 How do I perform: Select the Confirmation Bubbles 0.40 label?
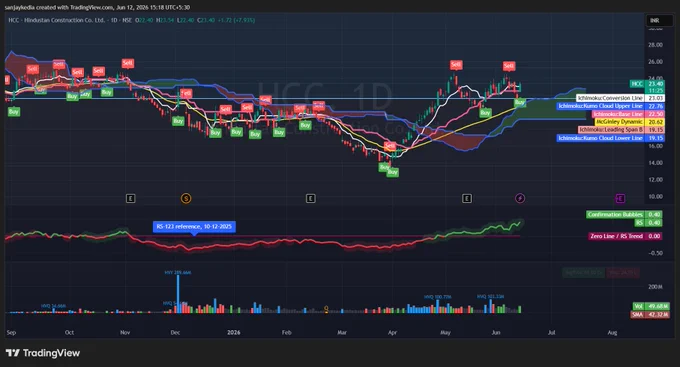(x=624, y=214)
